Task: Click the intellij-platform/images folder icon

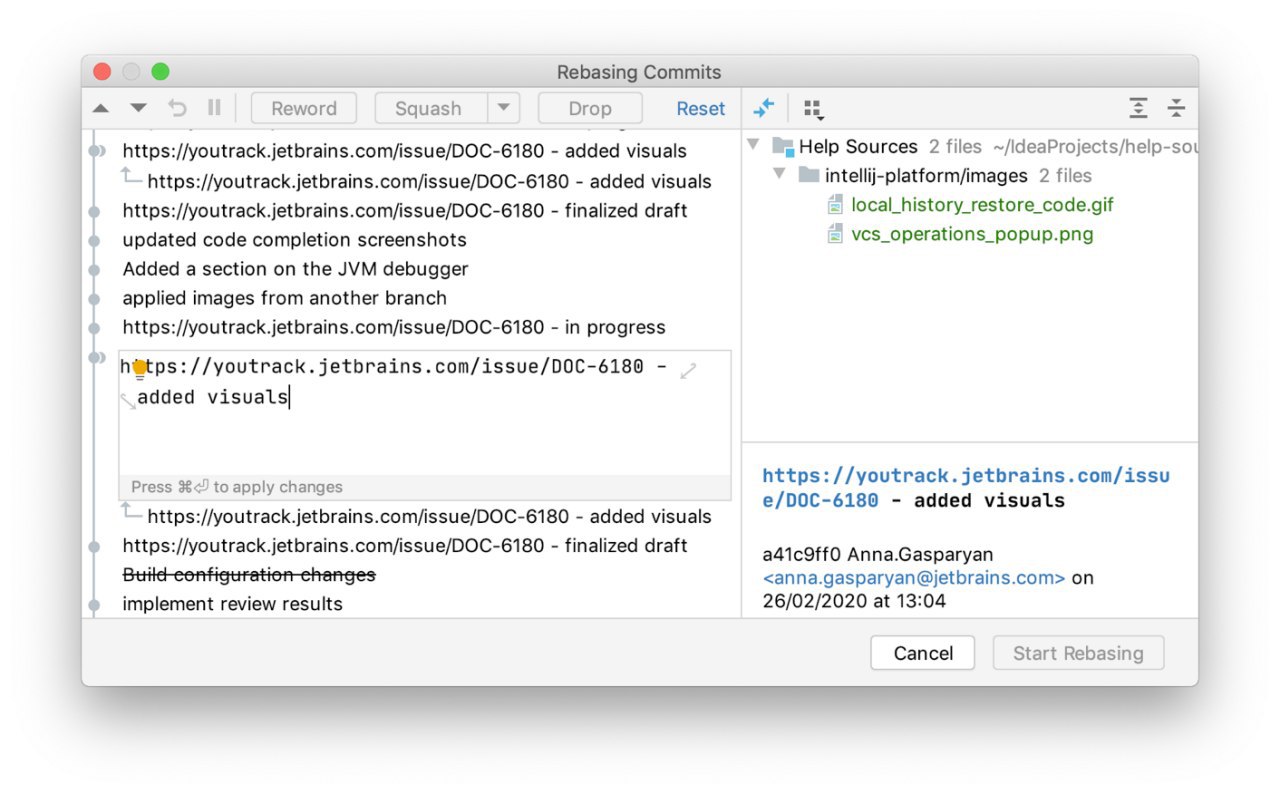Action: [809, 176]
